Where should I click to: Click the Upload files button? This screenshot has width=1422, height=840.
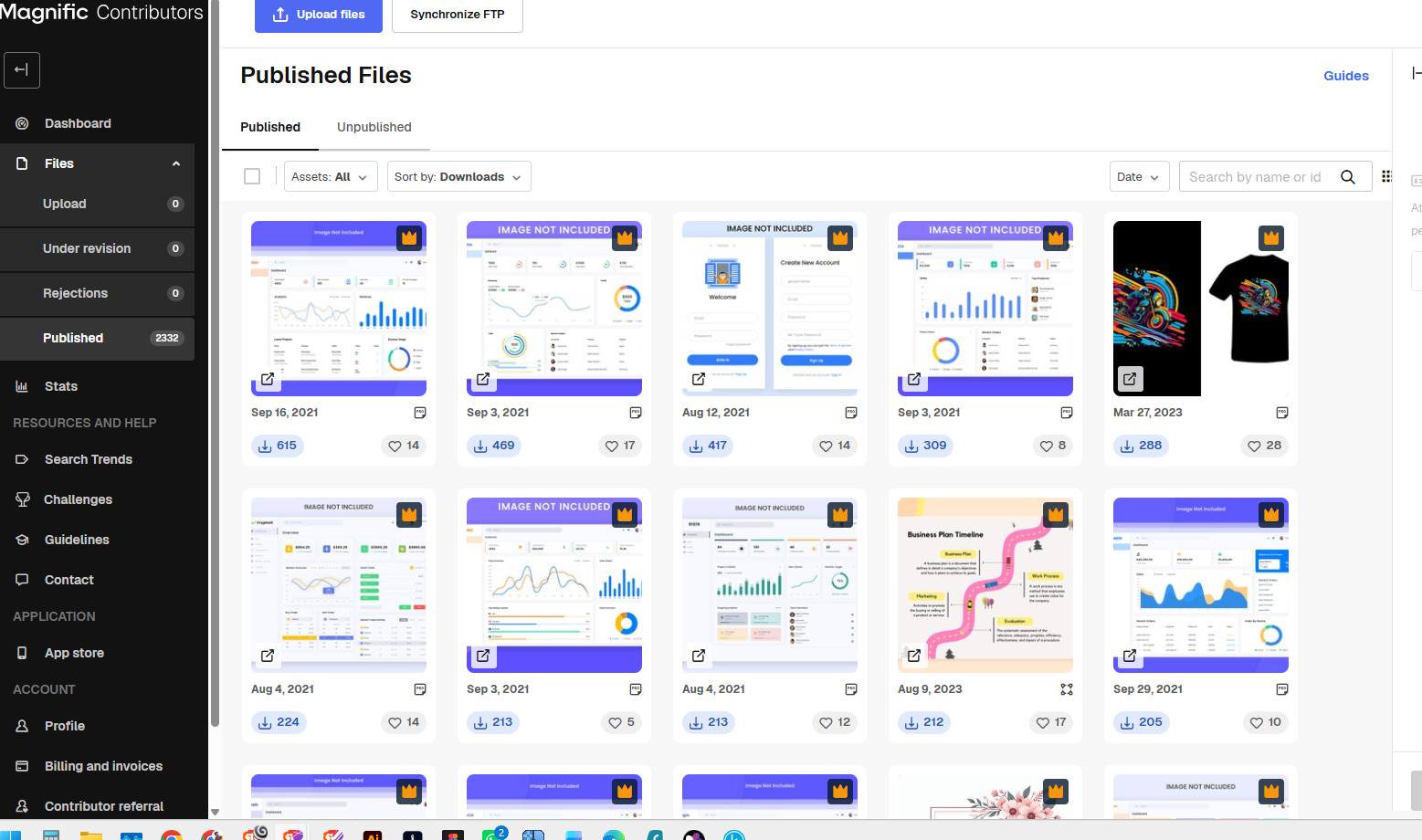click(x=319, y=15)
